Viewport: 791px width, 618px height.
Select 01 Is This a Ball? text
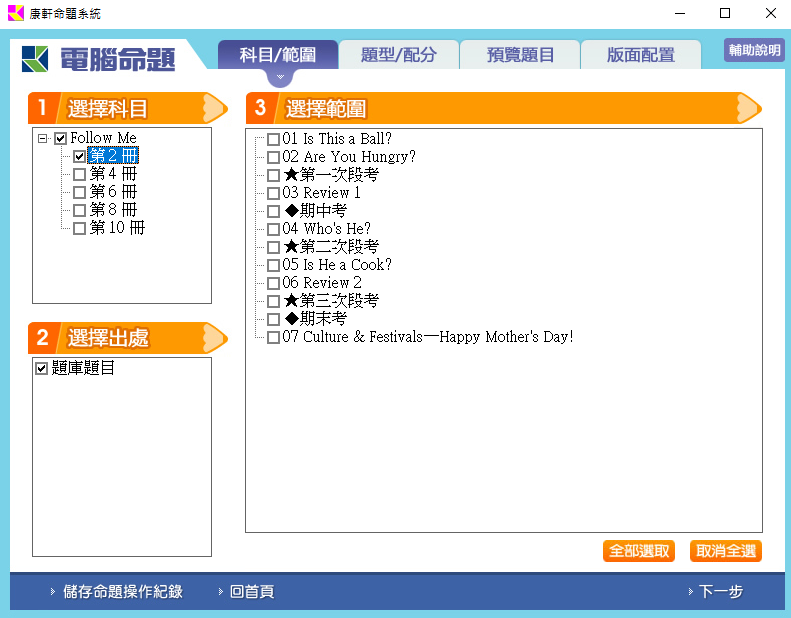click(337, 139)
